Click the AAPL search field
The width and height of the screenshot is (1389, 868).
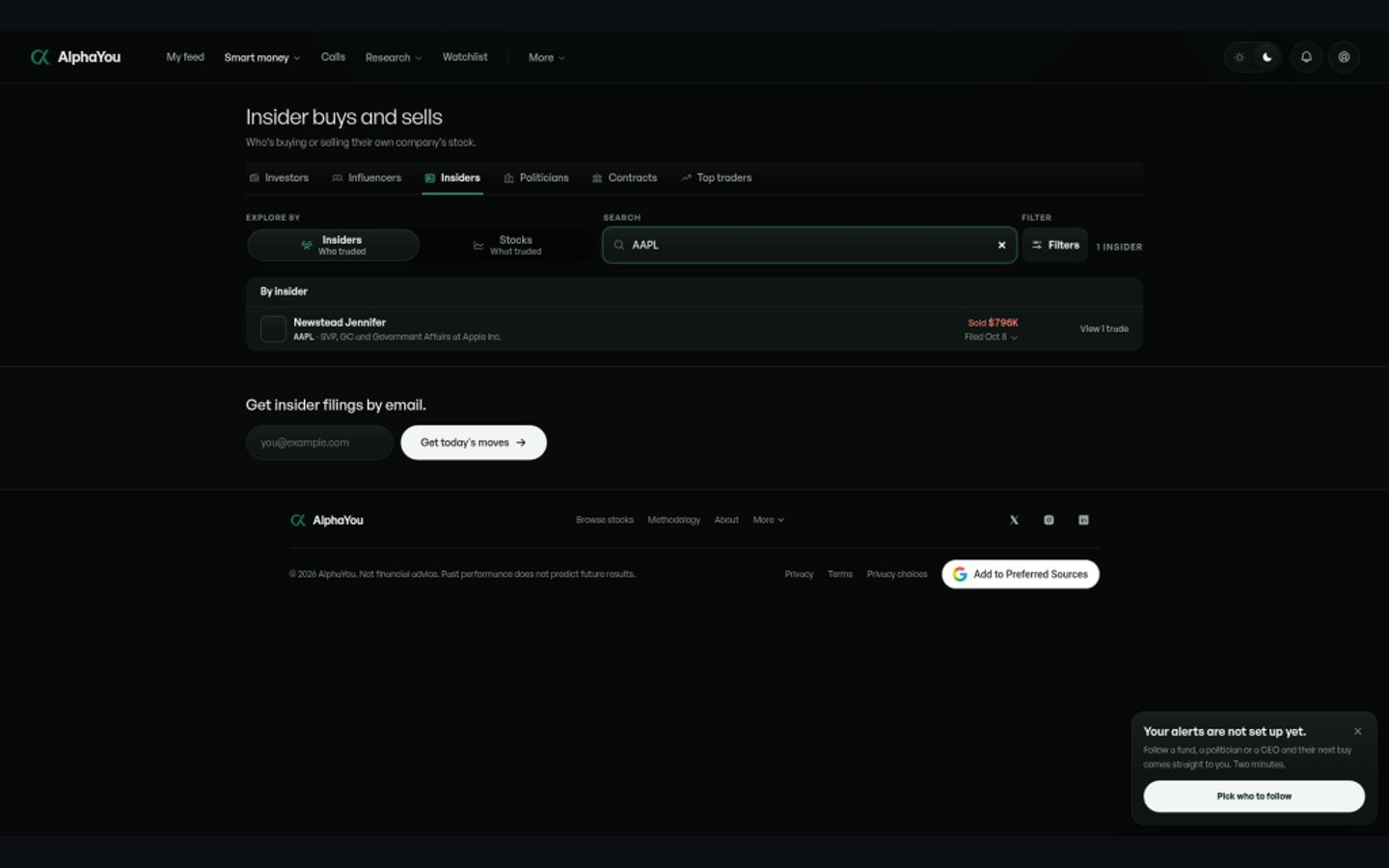click(809, 245)
